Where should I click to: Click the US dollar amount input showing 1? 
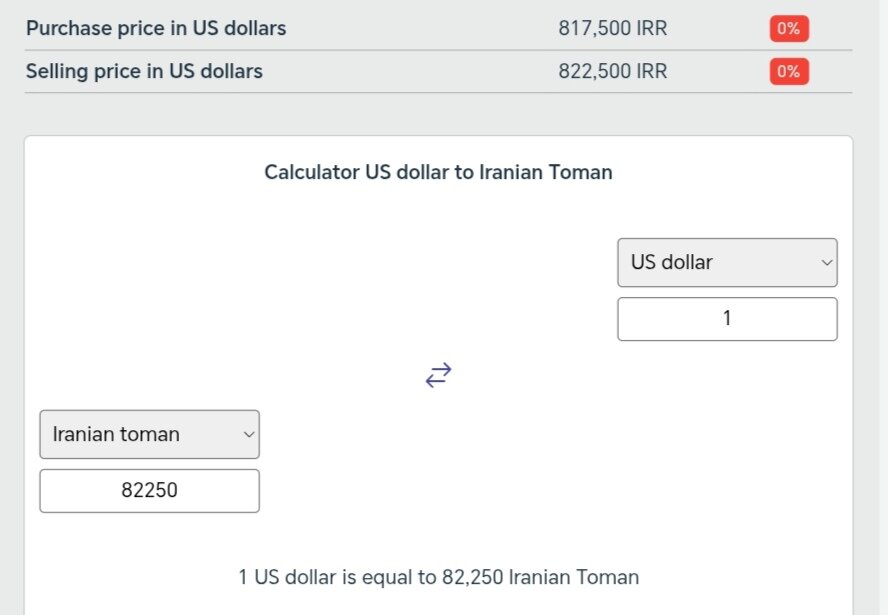(x=727, y=318)
